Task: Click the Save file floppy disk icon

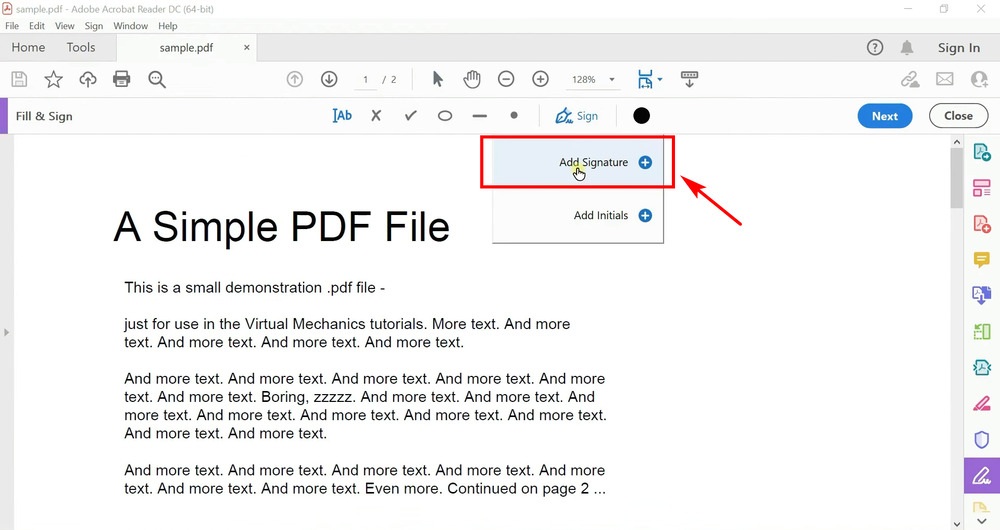Action: (x=19, y=79)
